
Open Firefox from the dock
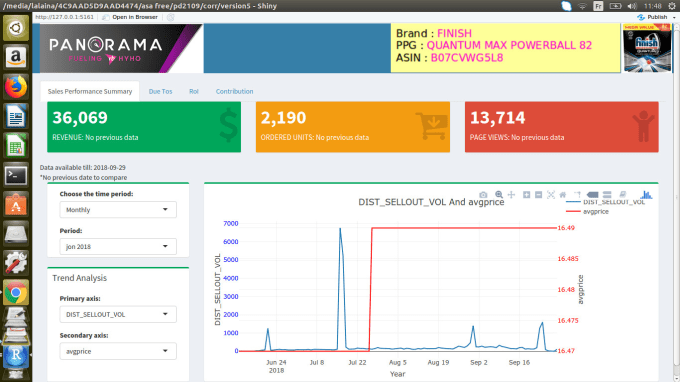(x=16, y=87)
